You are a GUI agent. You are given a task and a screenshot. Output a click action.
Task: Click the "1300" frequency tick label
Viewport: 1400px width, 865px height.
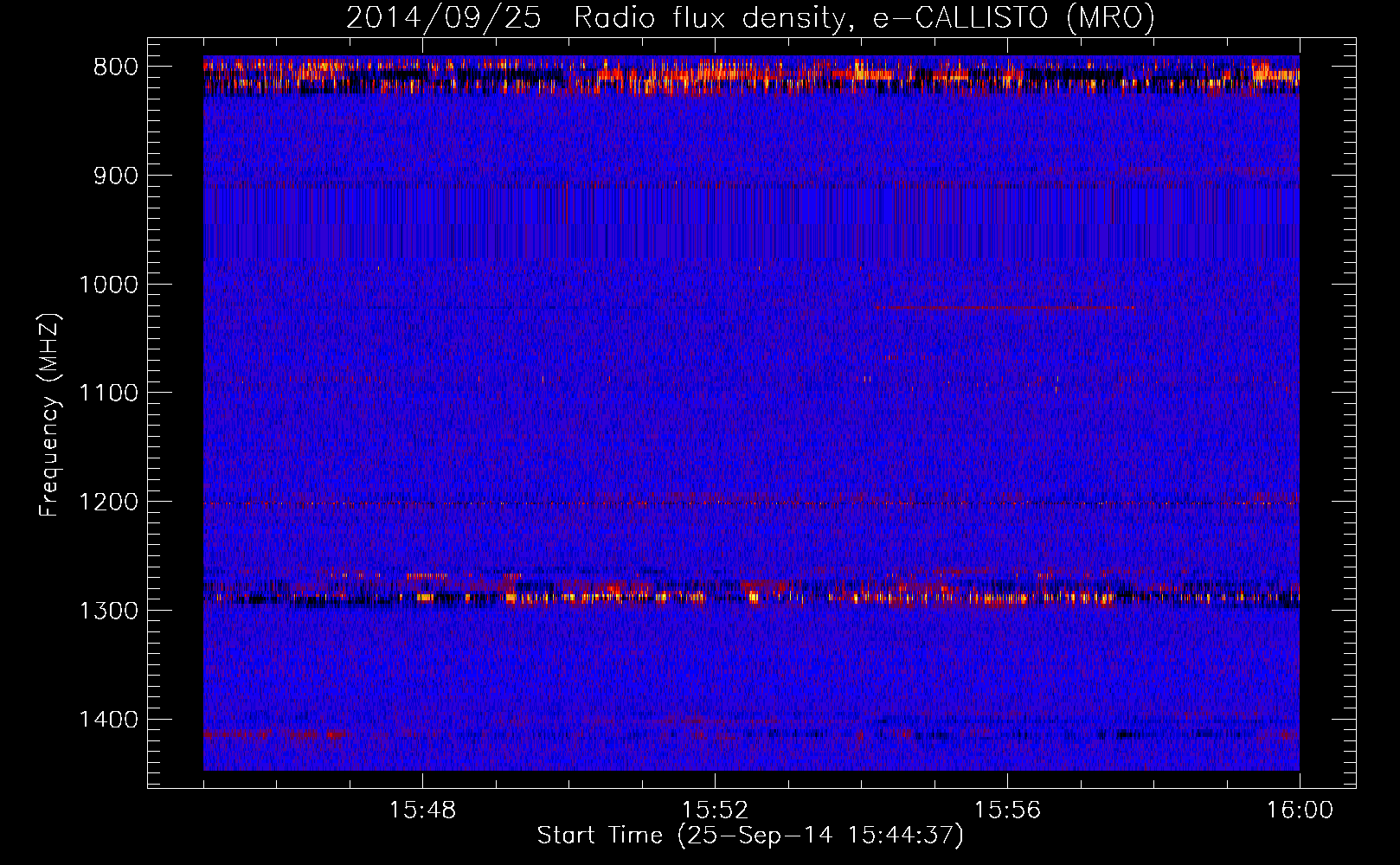click(x=108, y=611)
